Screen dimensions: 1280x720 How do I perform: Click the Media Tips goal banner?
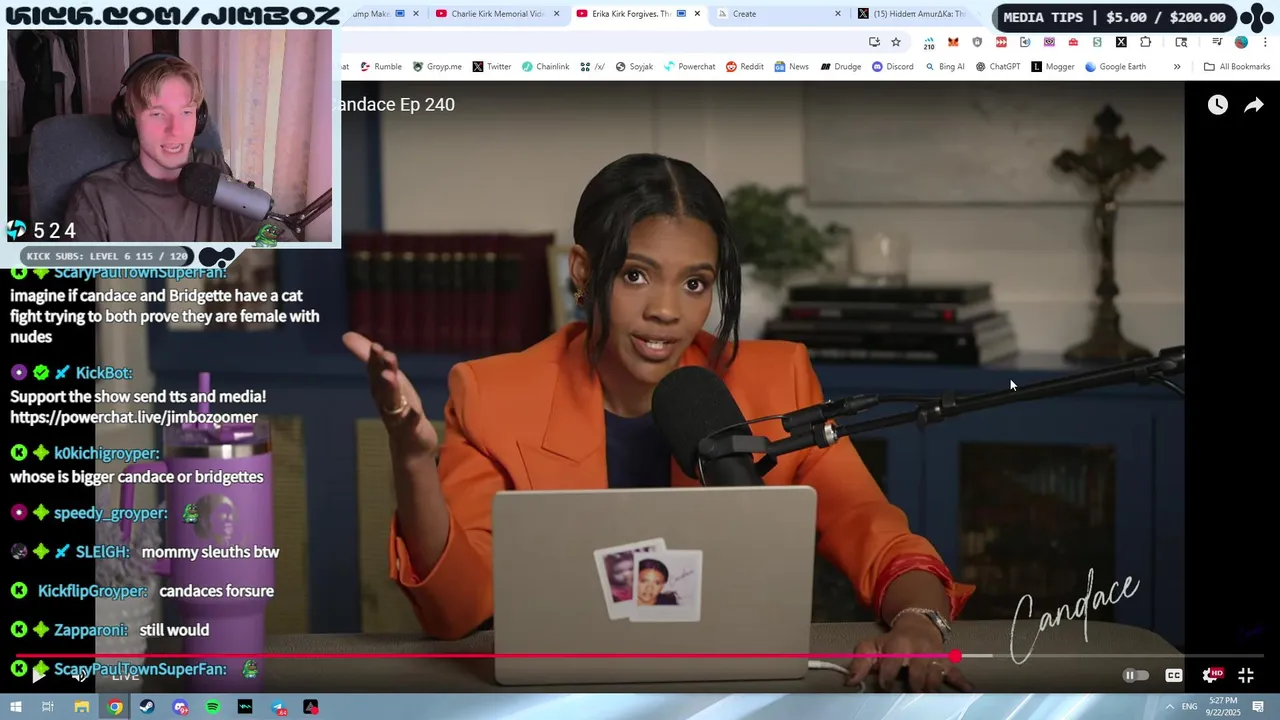[x=1113, y=17]
